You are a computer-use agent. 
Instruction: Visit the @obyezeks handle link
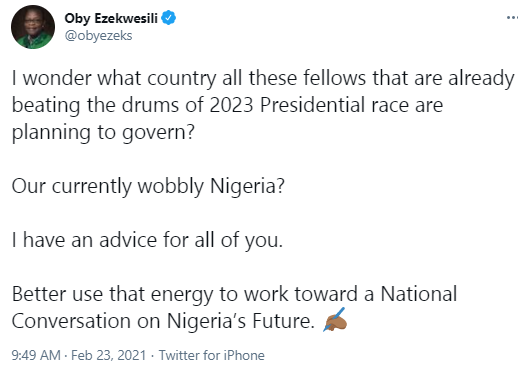(x=98, y=36)
